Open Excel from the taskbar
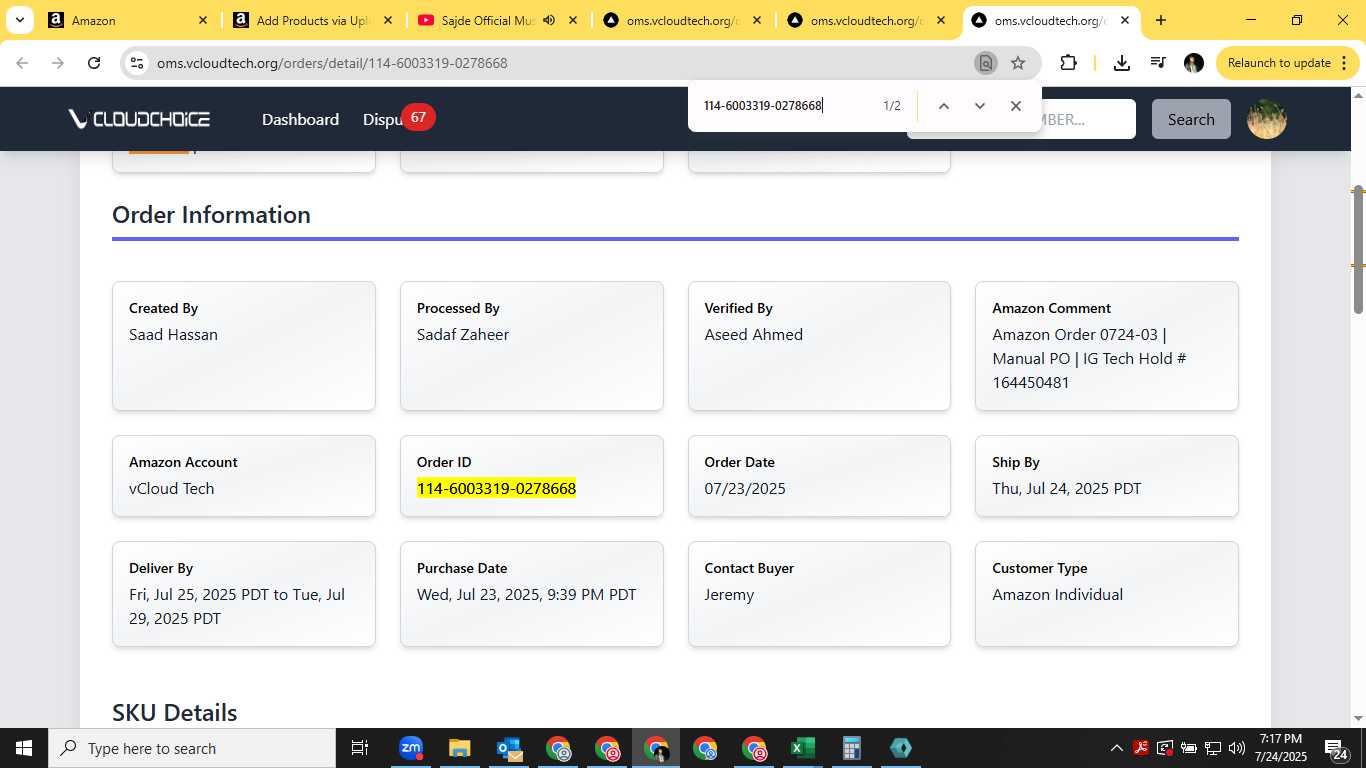1366x768 pixels. coord(802,748)
